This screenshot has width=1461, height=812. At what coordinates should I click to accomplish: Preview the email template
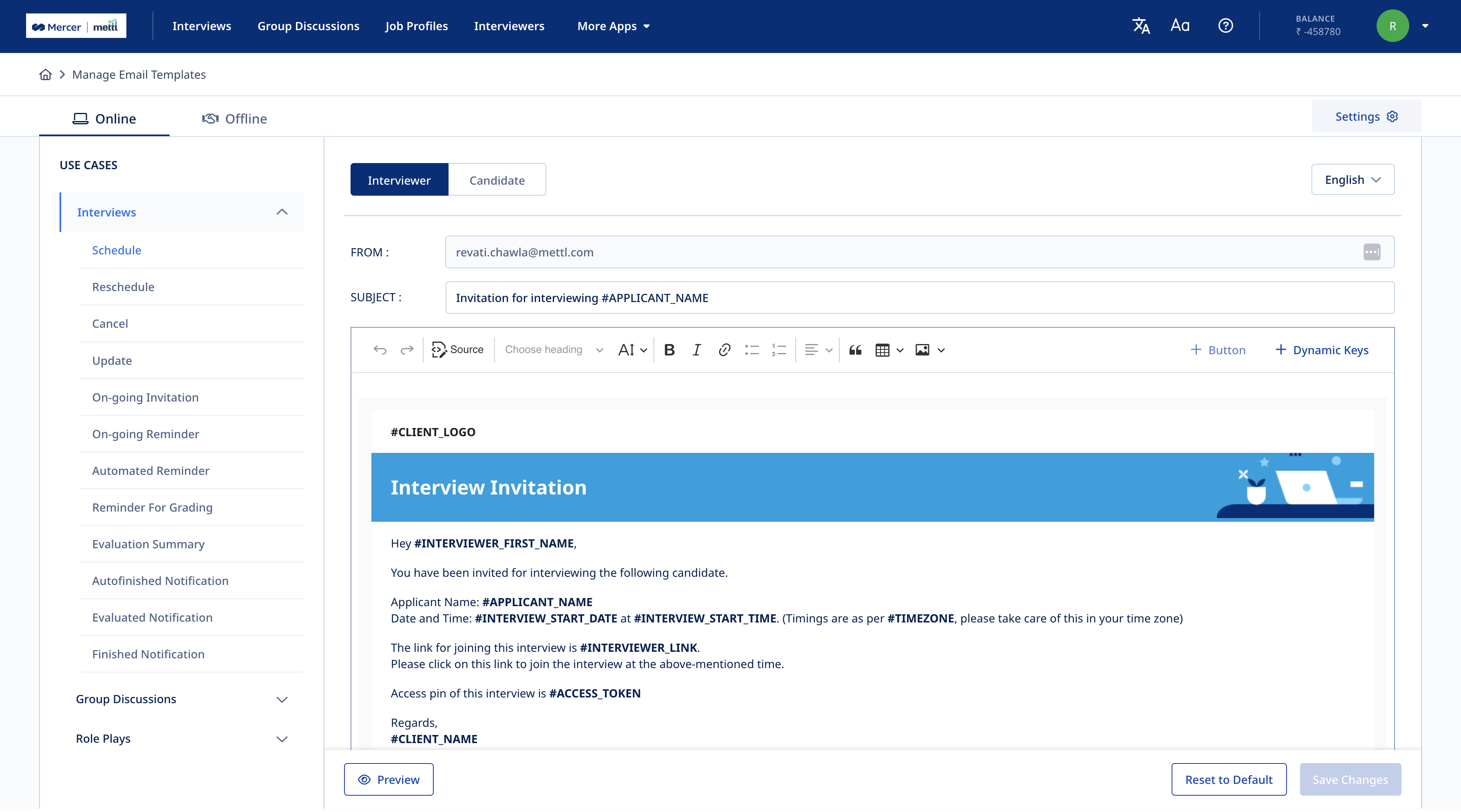click(x=388, y=779)
